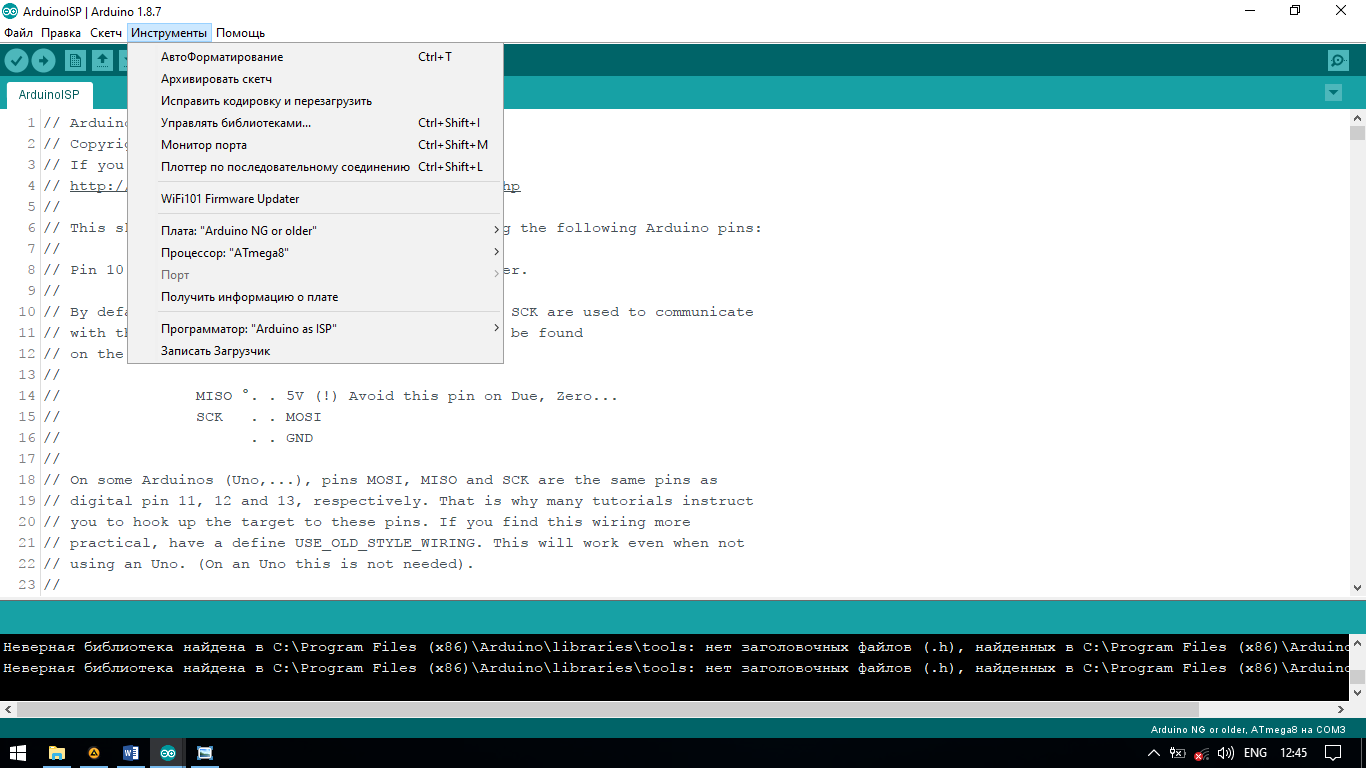This screenshot has width=1366, height=768.
Task: Open Плоттер по последовательному соединению
Action: point(316,167)
